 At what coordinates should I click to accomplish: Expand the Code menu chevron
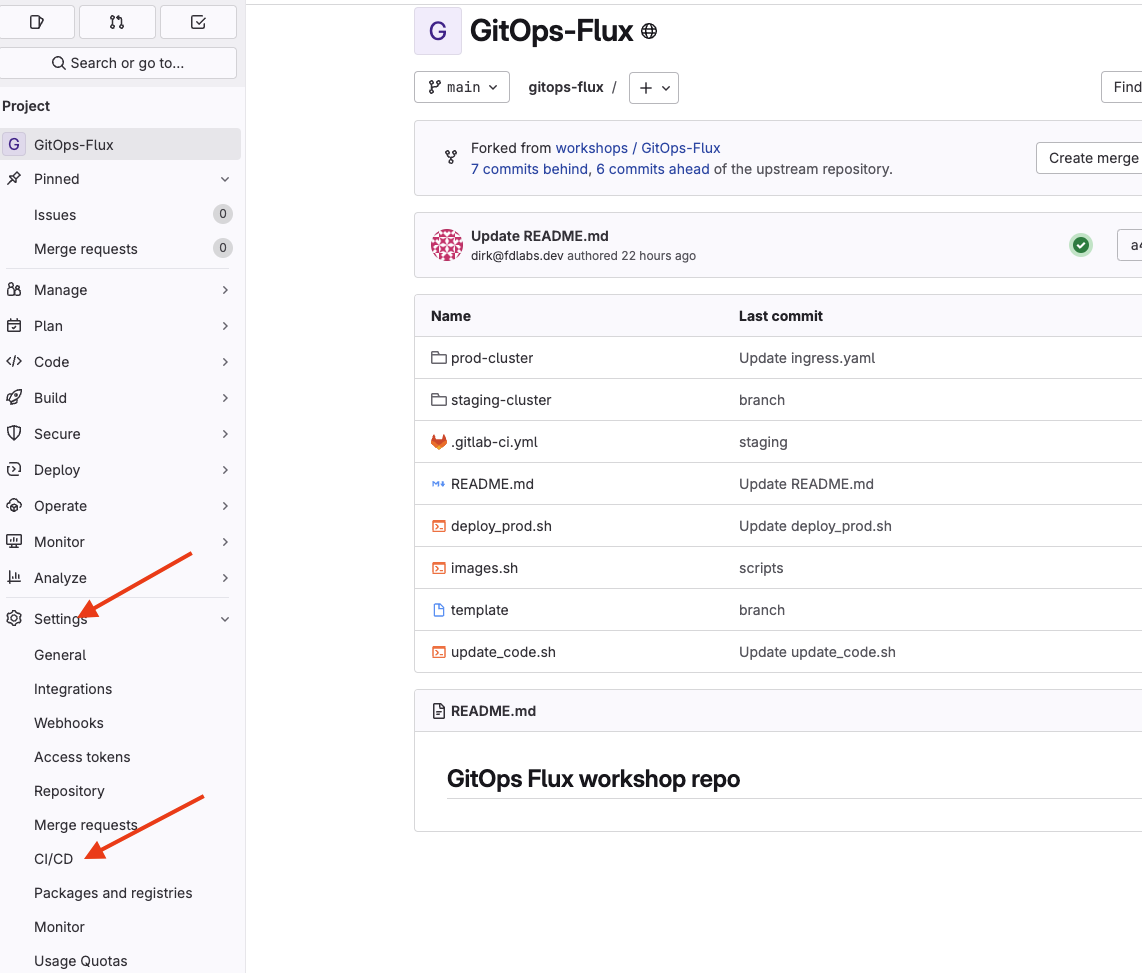pos(225,362)
